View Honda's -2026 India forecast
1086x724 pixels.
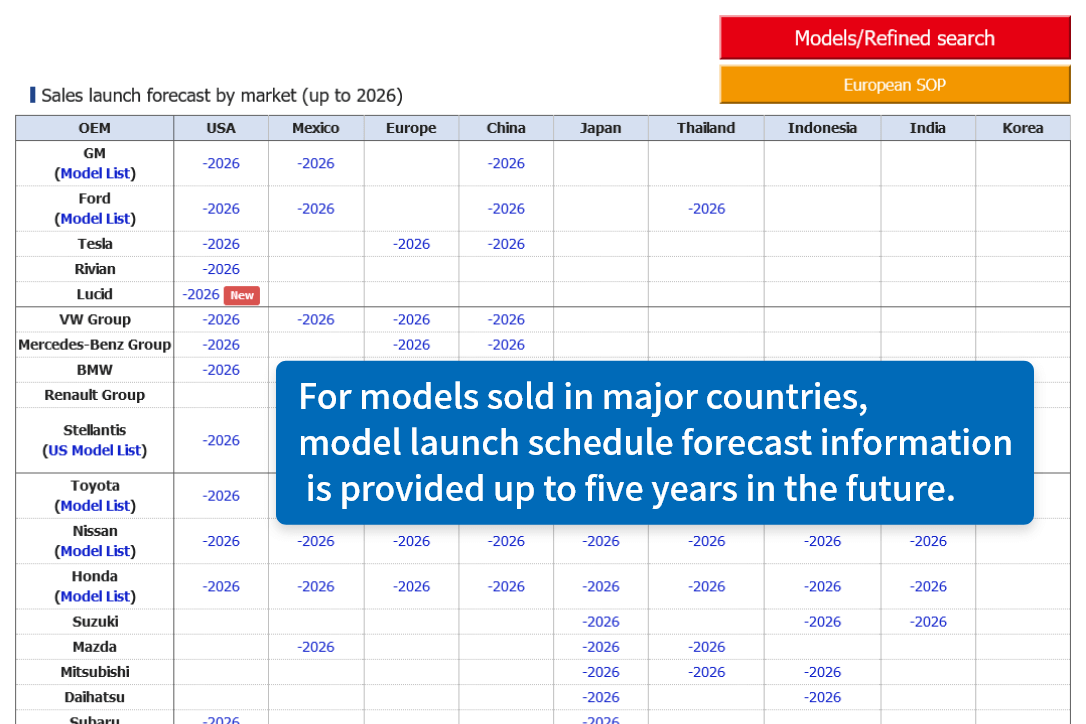click(928, 586)
